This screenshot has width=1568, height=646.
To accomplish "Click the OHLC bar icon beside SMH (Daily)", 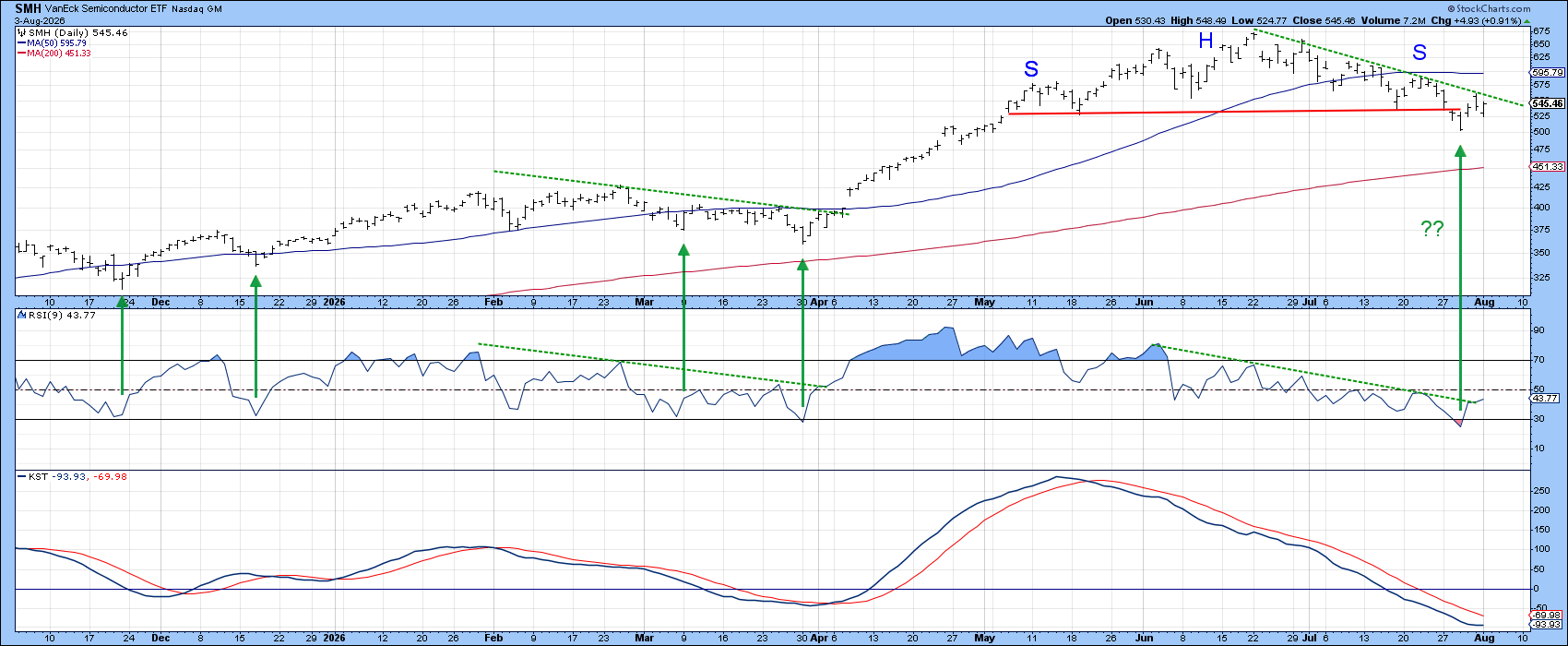I will pyautogui.click(x=22, y=32).
